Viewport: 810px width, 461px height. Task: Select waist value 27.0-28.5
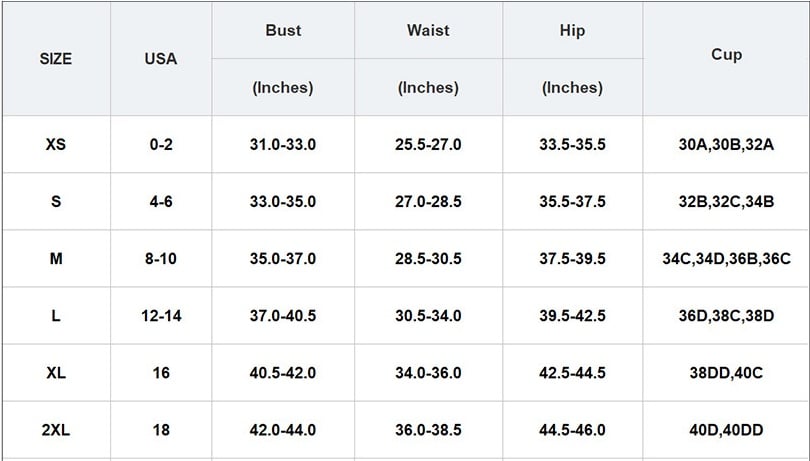pos(428,201)
